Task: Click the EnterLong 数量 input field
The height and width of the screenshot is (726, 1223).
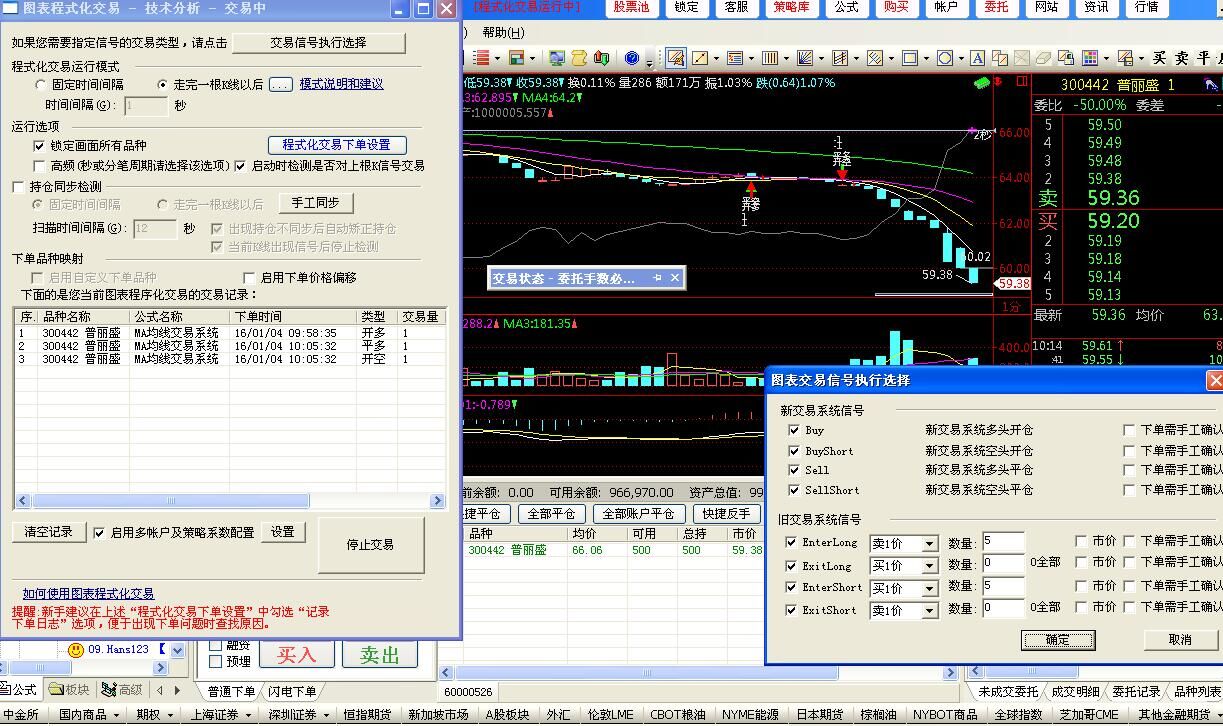Action: click(1003, 543)
